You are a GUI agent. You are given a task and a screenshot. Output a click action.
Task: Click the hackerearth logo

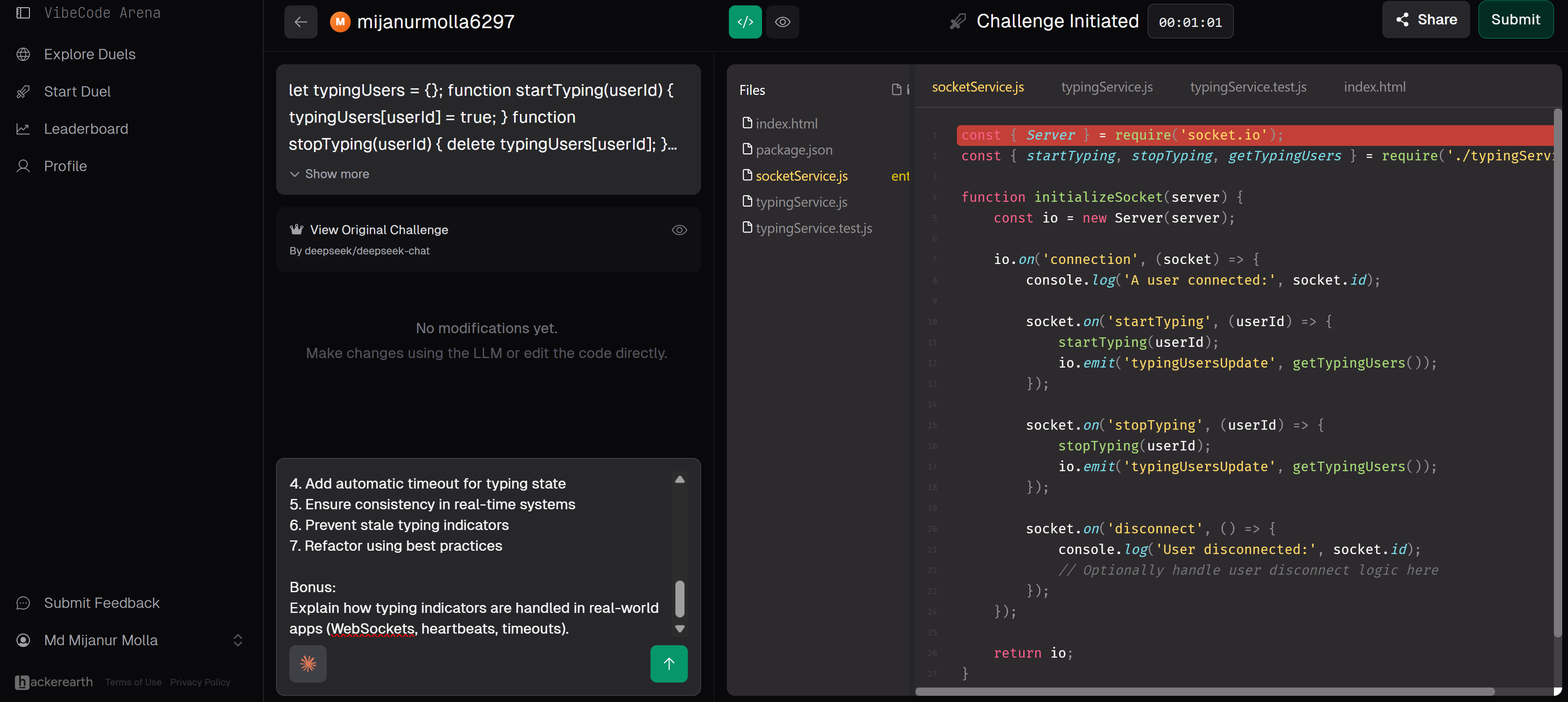pos(53,682)
